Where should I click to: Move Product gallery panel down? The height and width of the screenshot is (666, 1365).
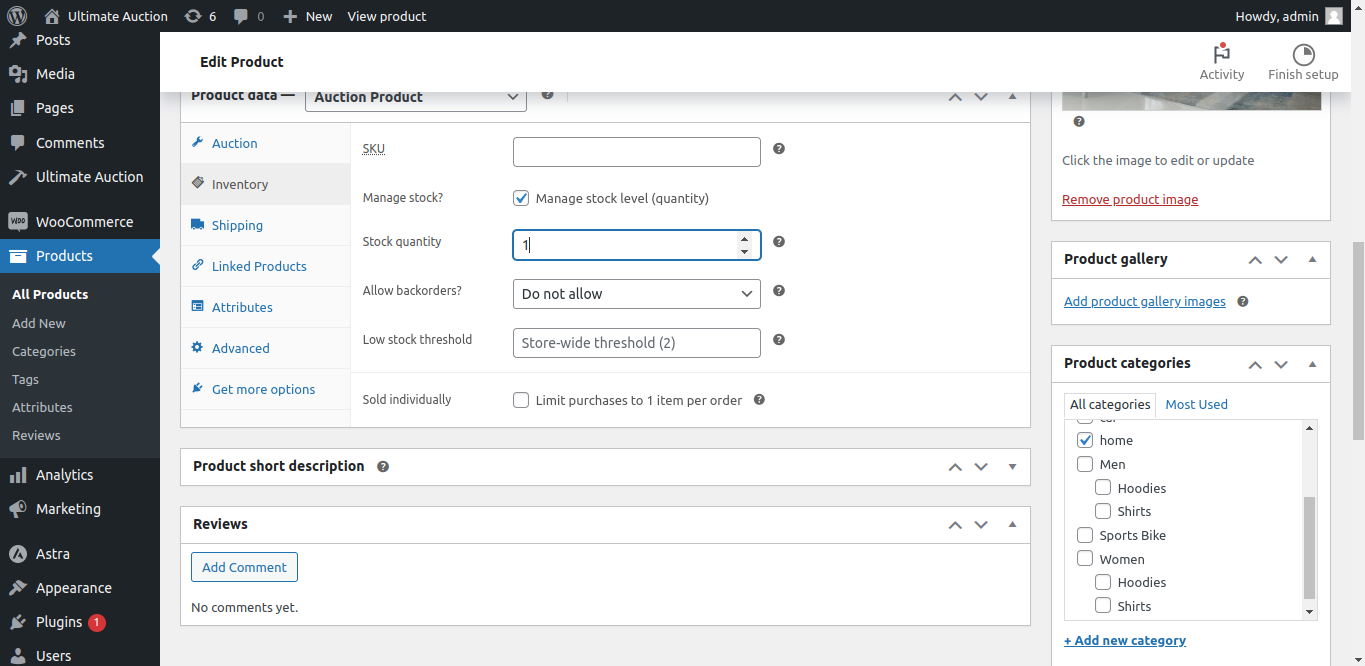coord(1281,260)
